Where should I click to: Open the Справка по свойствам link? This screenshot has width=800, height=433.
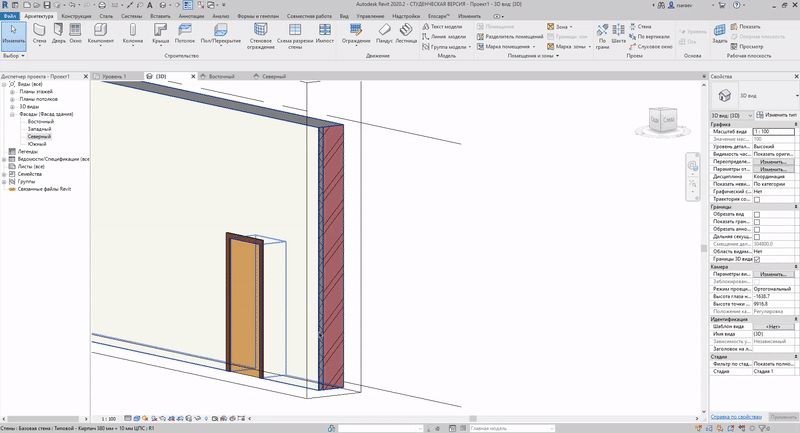pos(736,417)
